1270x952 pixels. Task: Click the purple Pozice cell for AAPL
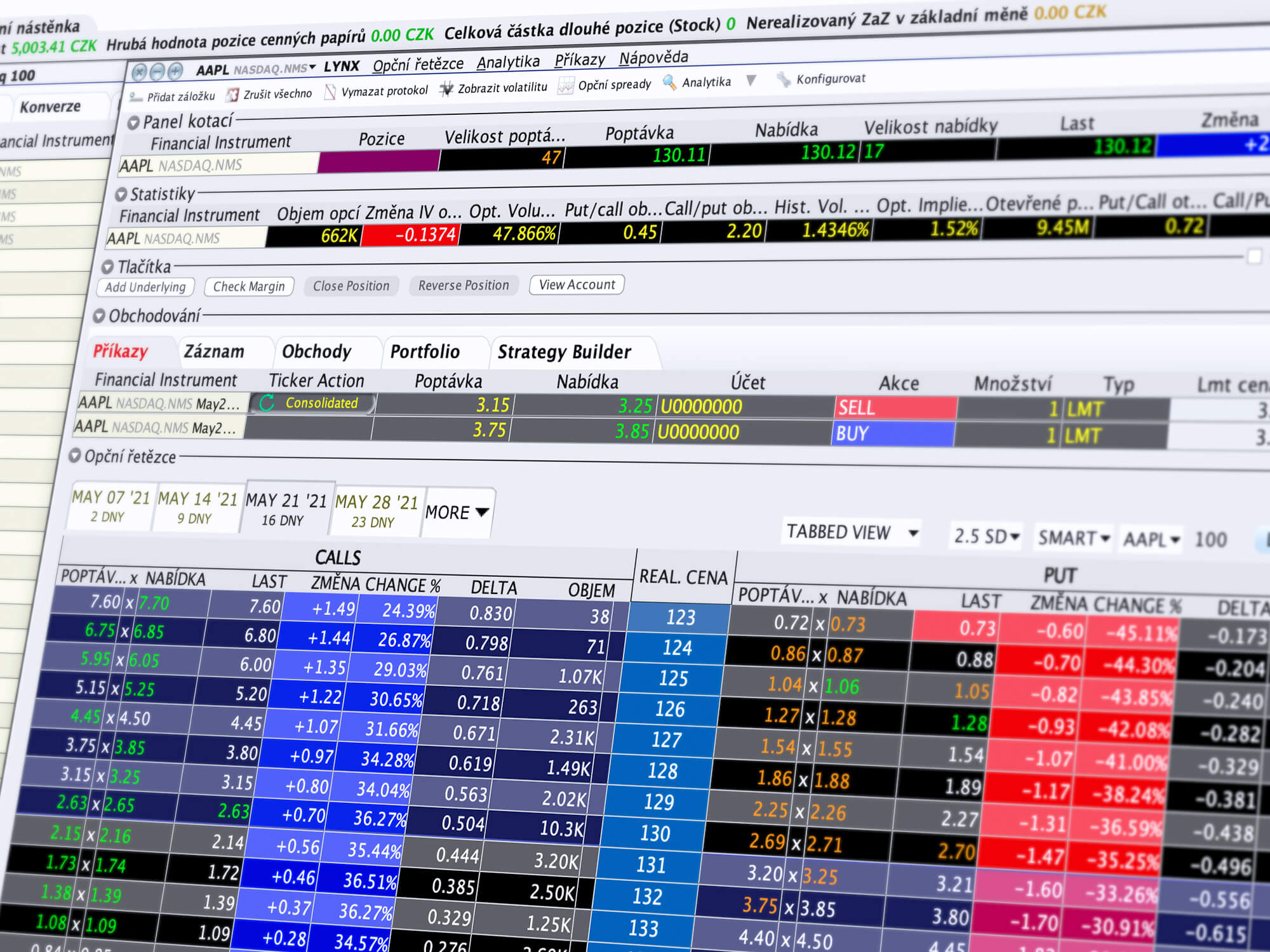(379, 162)
